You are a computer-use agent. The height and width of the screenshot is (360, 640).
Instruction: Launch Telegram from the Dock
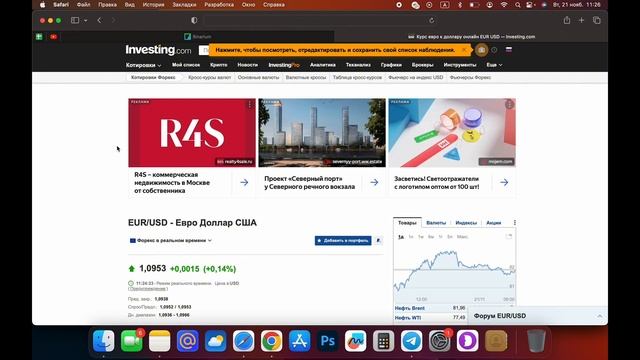[x=411, y=340]
